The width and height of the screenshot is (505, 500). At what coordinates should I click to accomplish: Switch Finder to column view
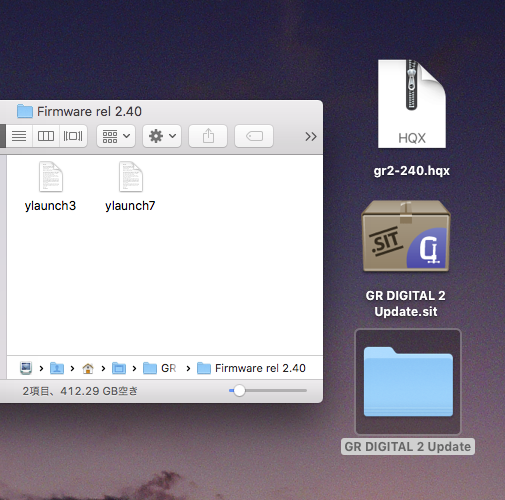(x=46, y=136)
